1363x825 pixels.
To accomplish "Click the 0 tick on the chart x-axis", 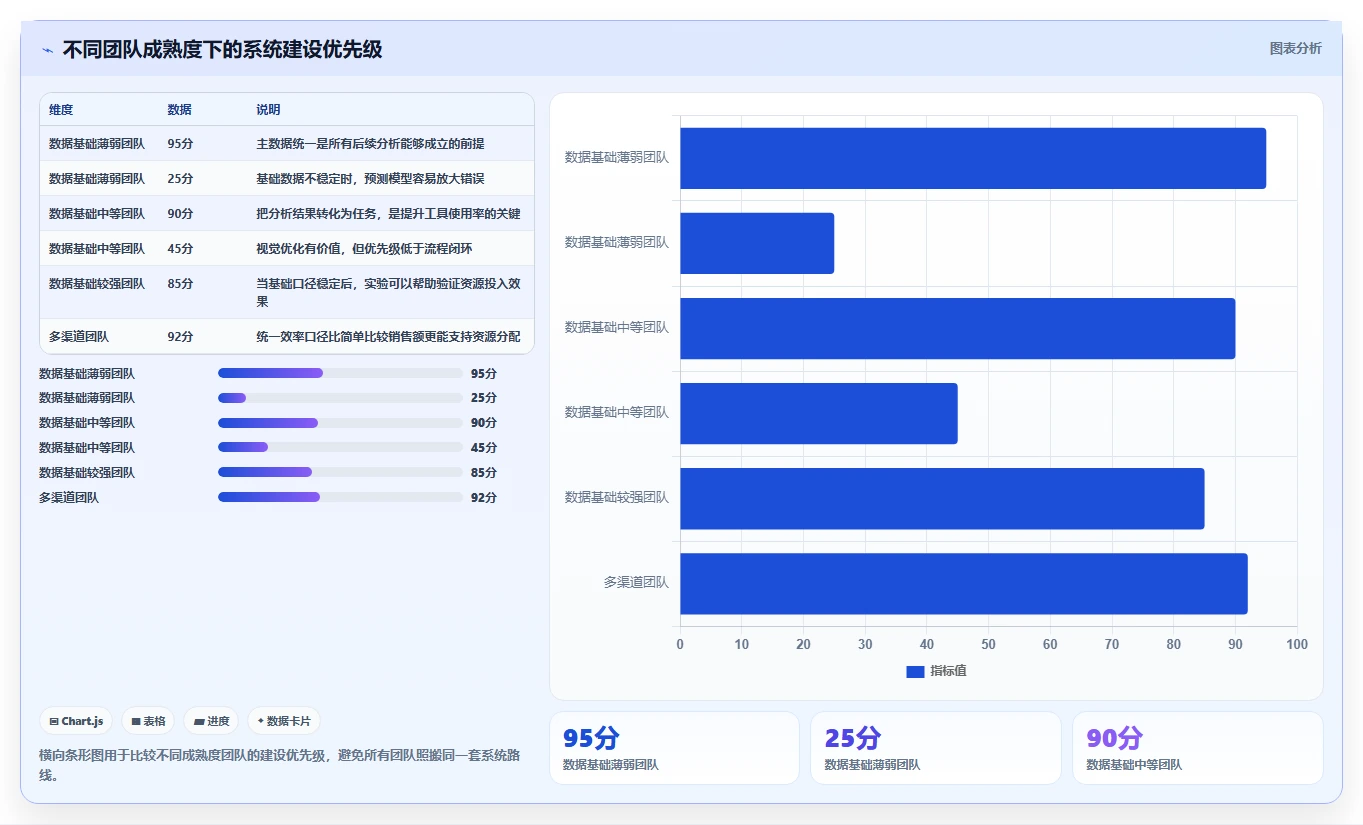I will coord(680,644).
